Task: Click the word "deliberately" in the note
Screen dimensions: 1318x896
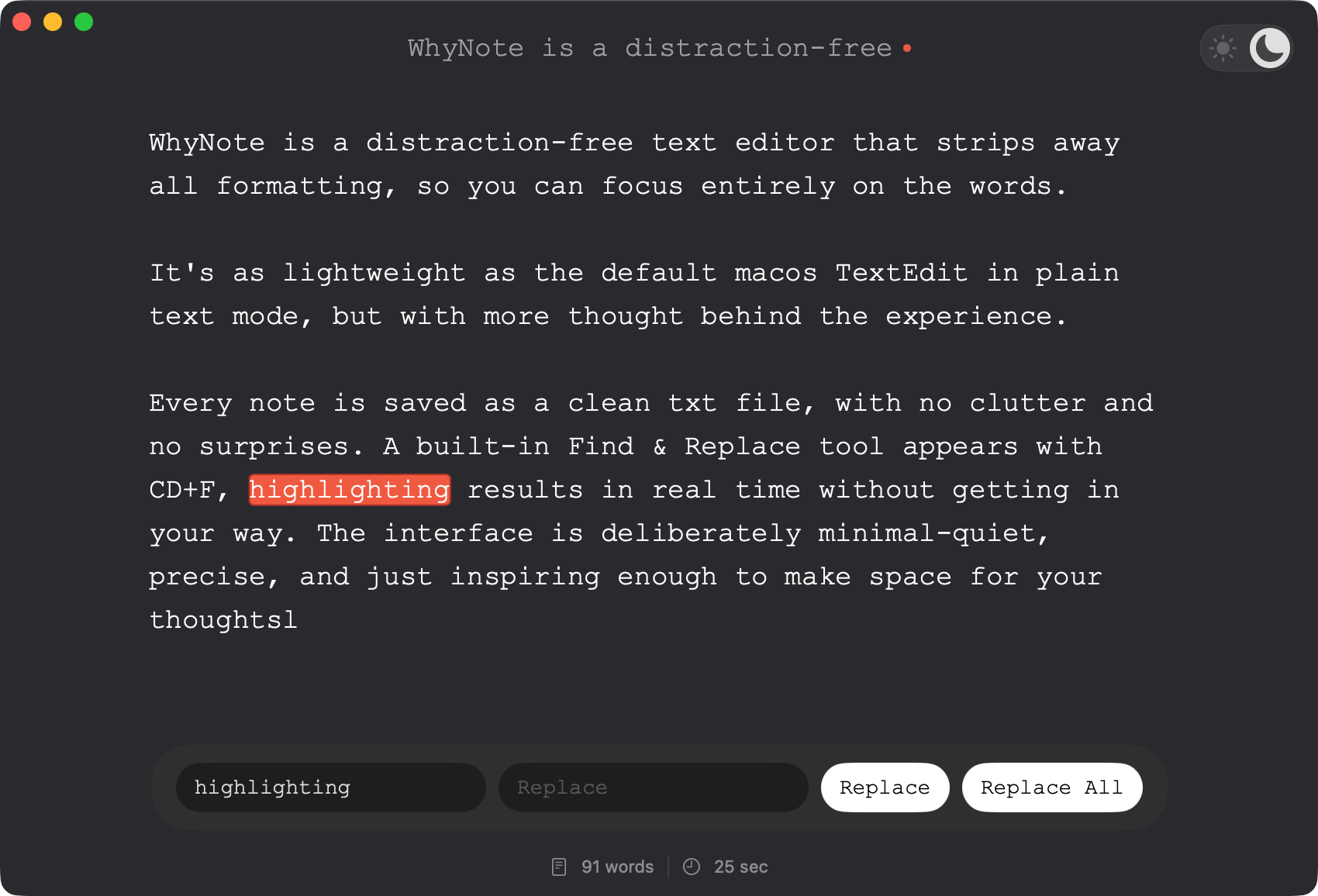Action: (701, 533)
